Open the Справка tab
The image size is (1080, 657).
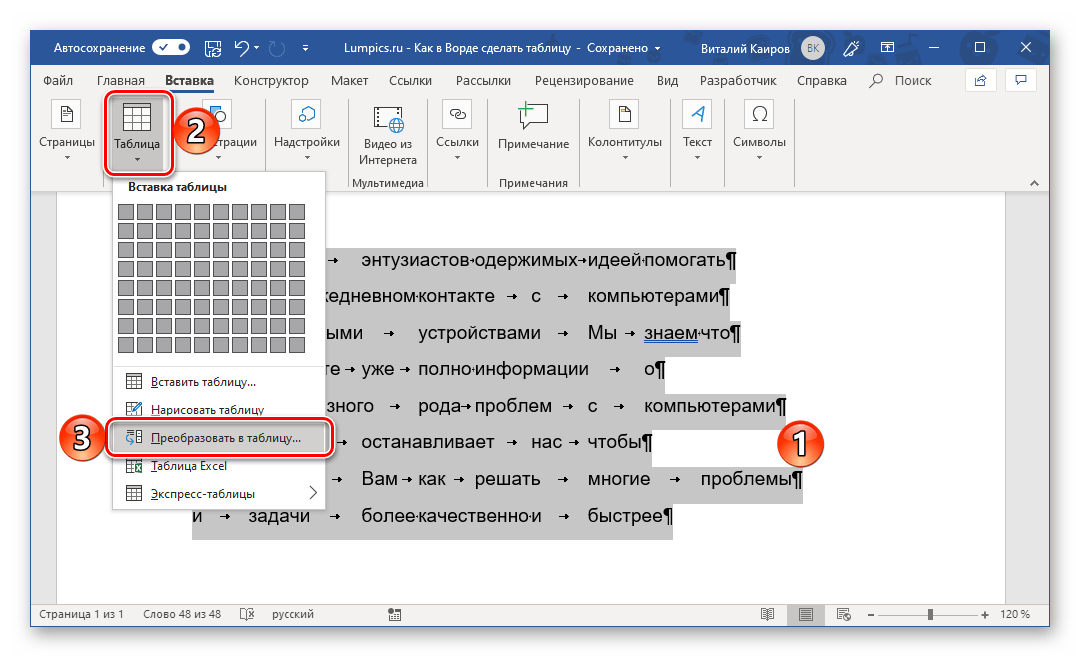tap(822, 81)
